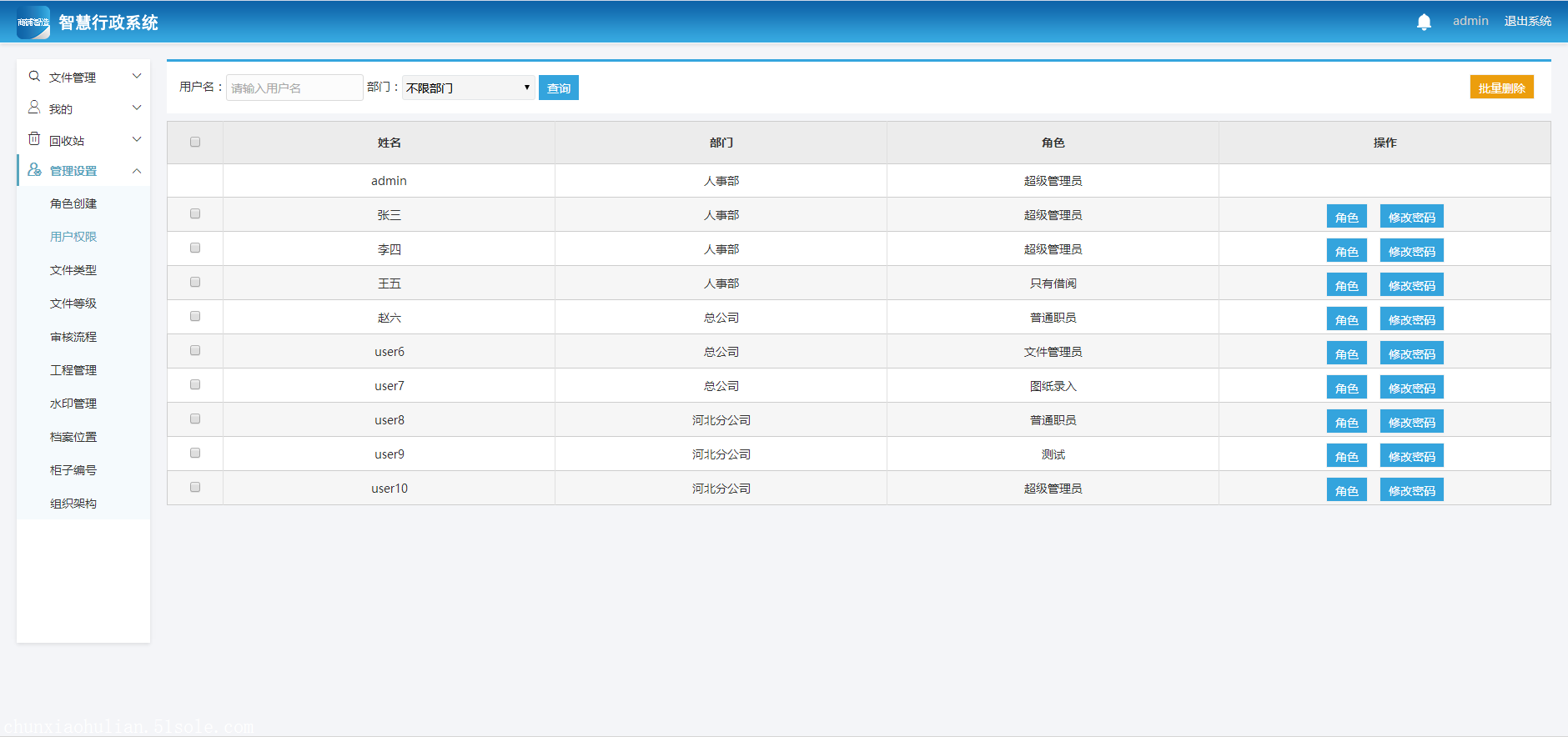Toggle the select-all checkbox in table header
1568x737 pixels.
pos(195,142)
